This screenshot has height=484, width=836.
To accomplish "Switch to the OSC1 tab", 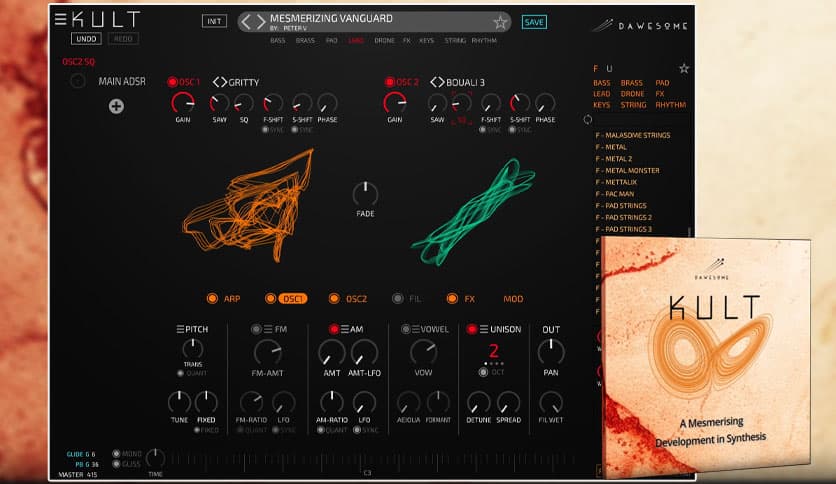I will pyautogui.click(x=292, y=299).
